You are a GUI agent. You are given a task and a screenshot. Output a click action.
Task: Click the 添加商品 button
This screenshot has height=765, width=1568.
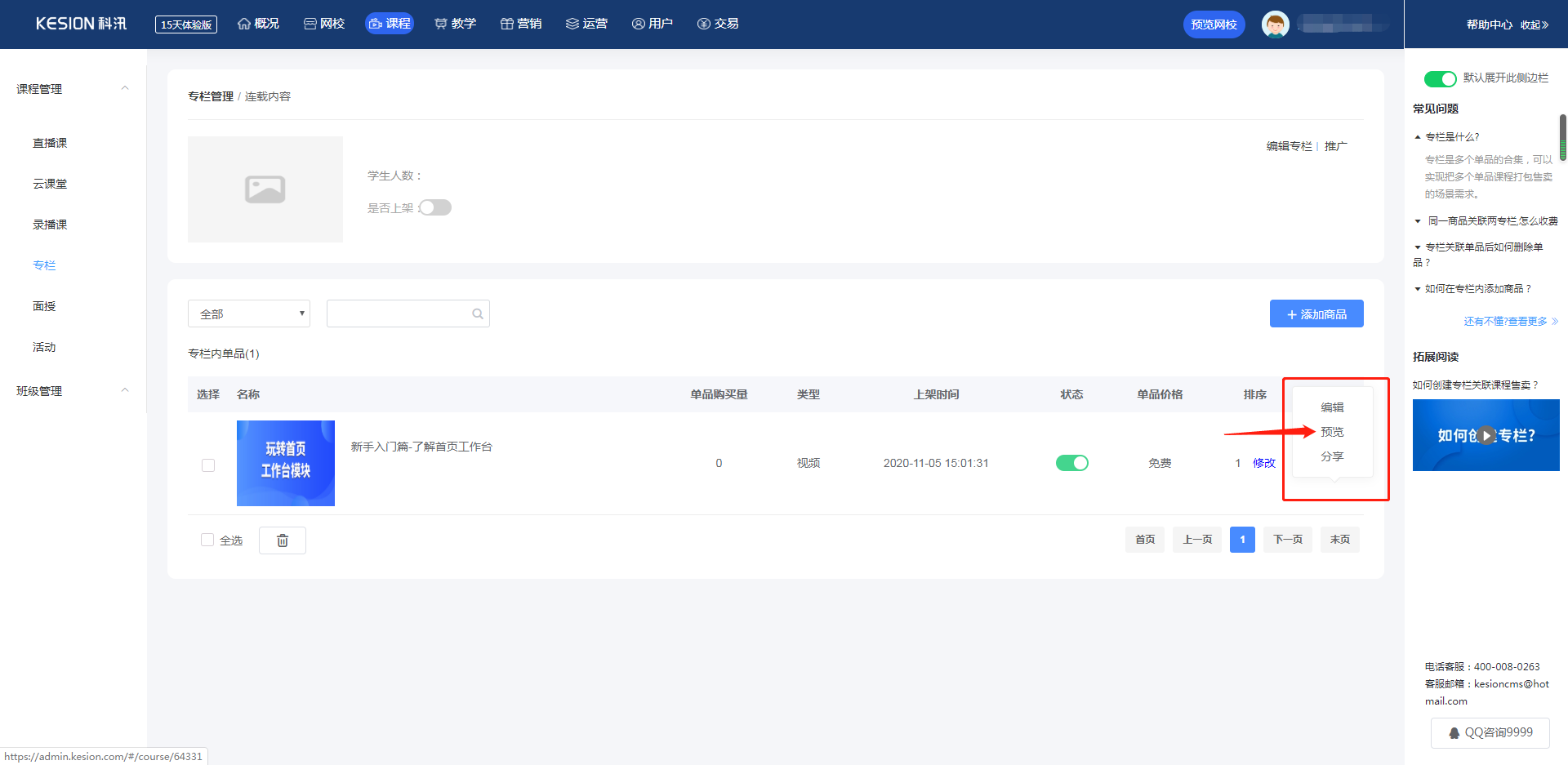click(1316, 314)
